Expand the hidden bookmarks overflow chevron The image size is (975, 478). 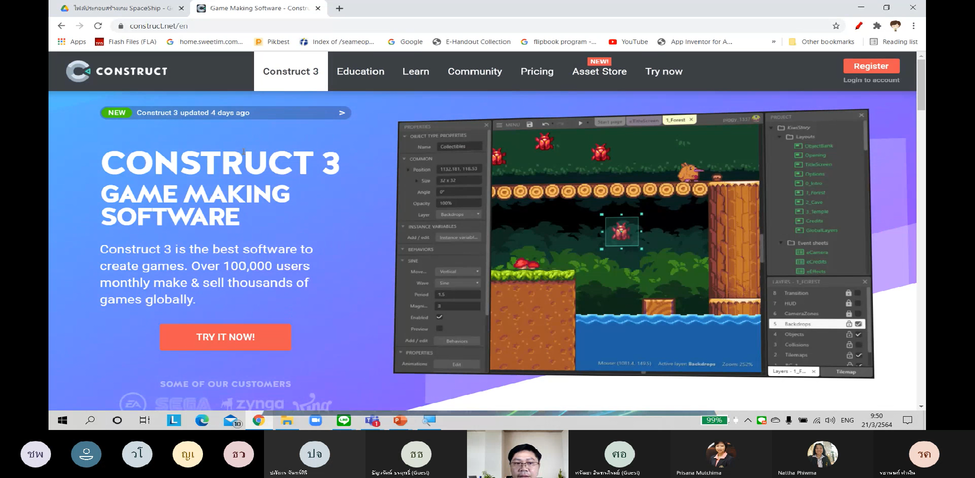[774, 42]
